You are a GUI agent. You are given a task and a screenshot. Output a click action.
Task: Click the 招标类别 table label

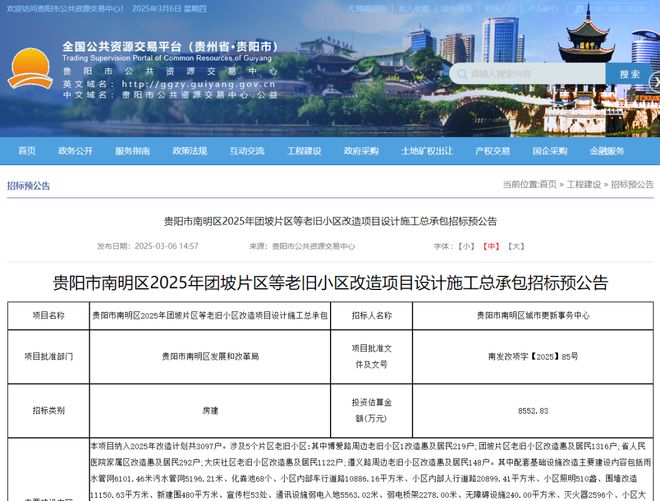pos(48,410)
